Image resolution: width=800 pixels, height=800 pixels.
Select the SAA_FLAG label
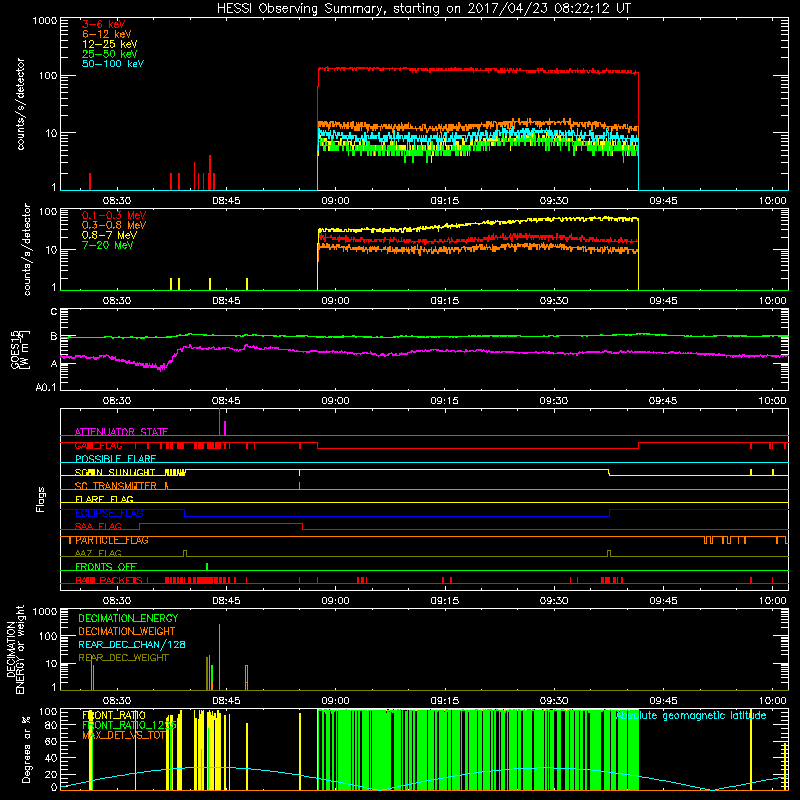98,526
